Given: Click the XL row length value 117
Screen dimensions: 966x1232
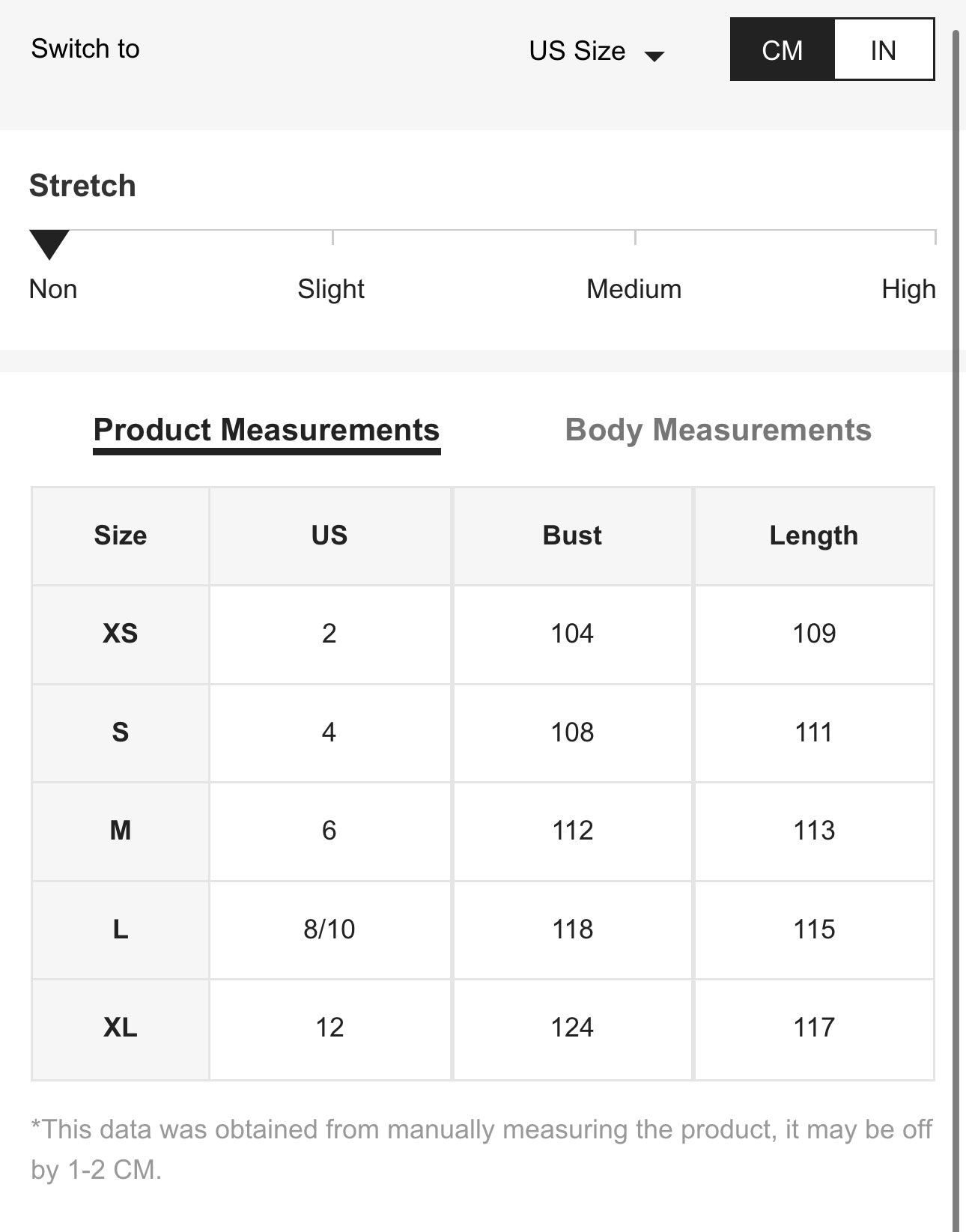Looking at the screenshot, I should coord(814,1028).
